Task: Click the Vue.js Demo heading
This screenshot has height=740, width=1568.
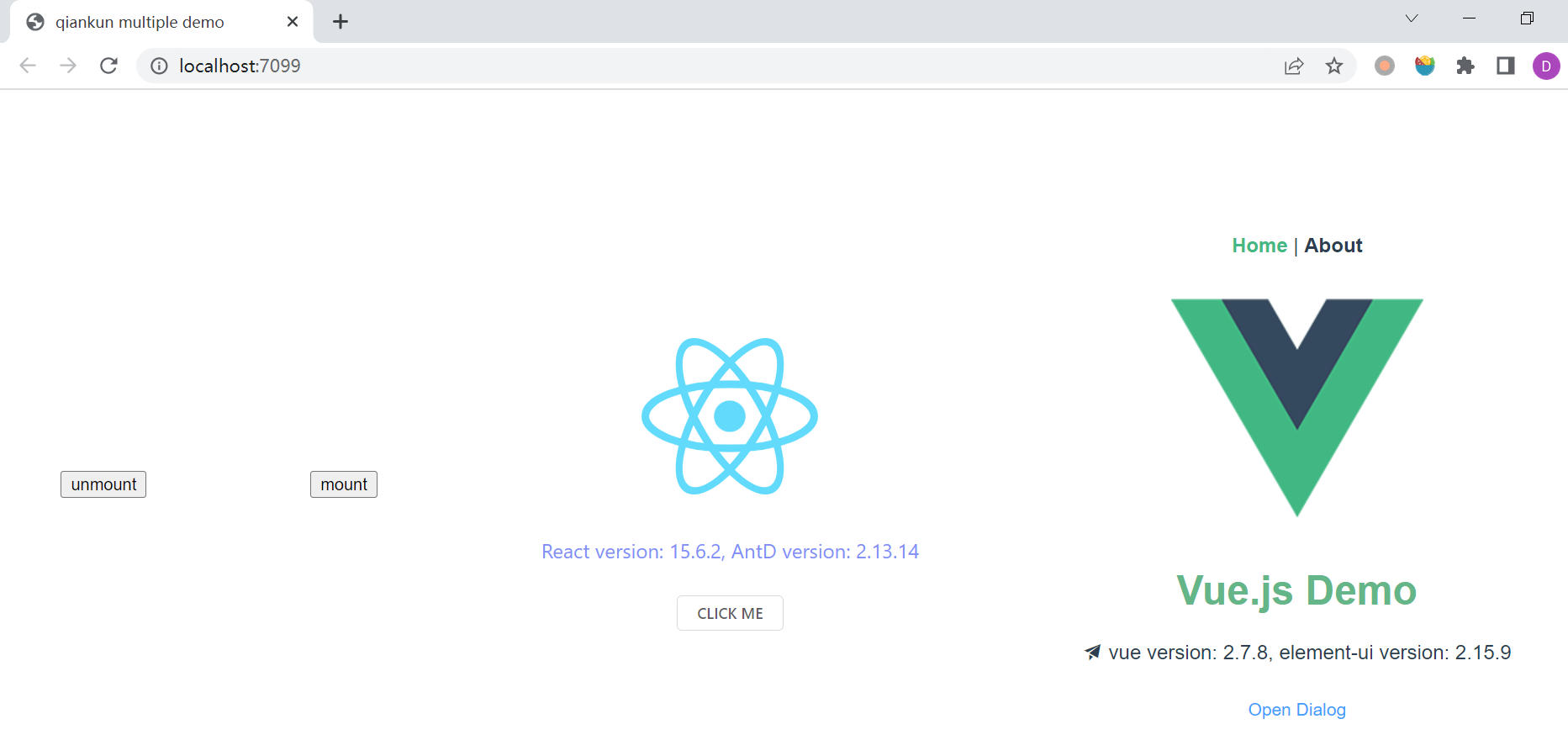Action: (1297, 590)
